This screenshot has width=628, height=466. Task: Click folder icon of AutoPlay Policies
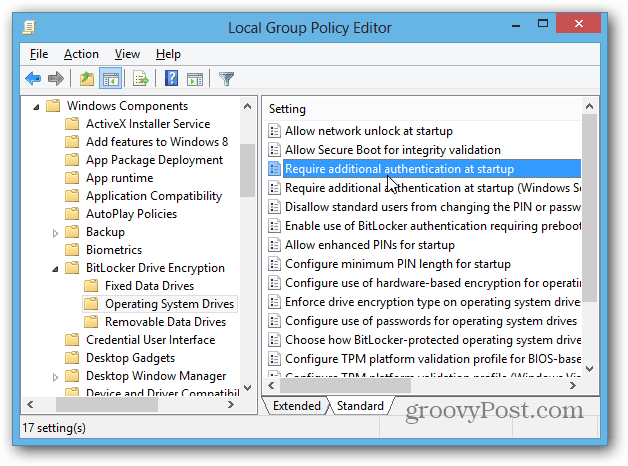coord(72,214)
